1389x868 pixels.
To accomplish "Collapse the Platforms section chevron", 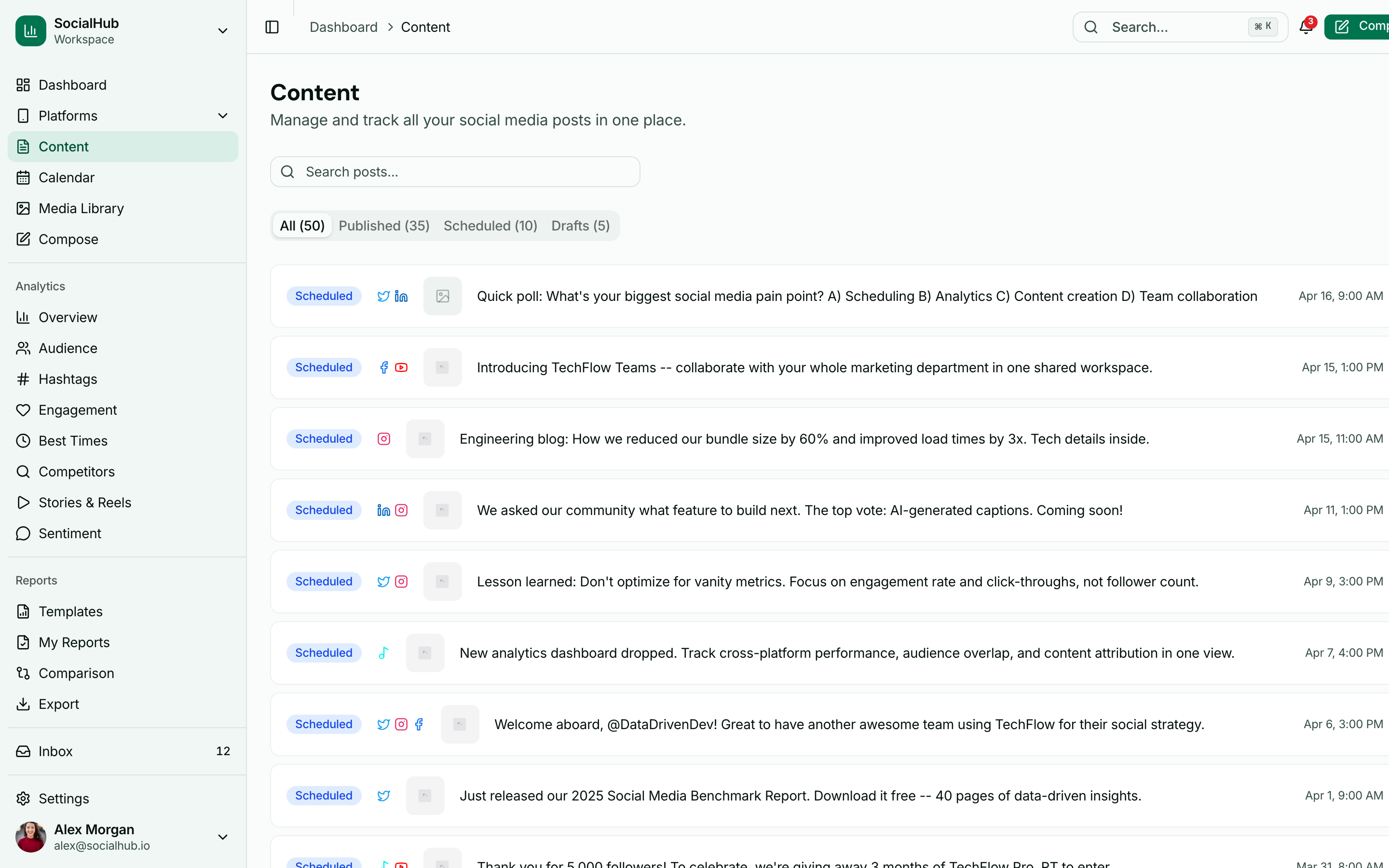I will (x=223, y=115).
